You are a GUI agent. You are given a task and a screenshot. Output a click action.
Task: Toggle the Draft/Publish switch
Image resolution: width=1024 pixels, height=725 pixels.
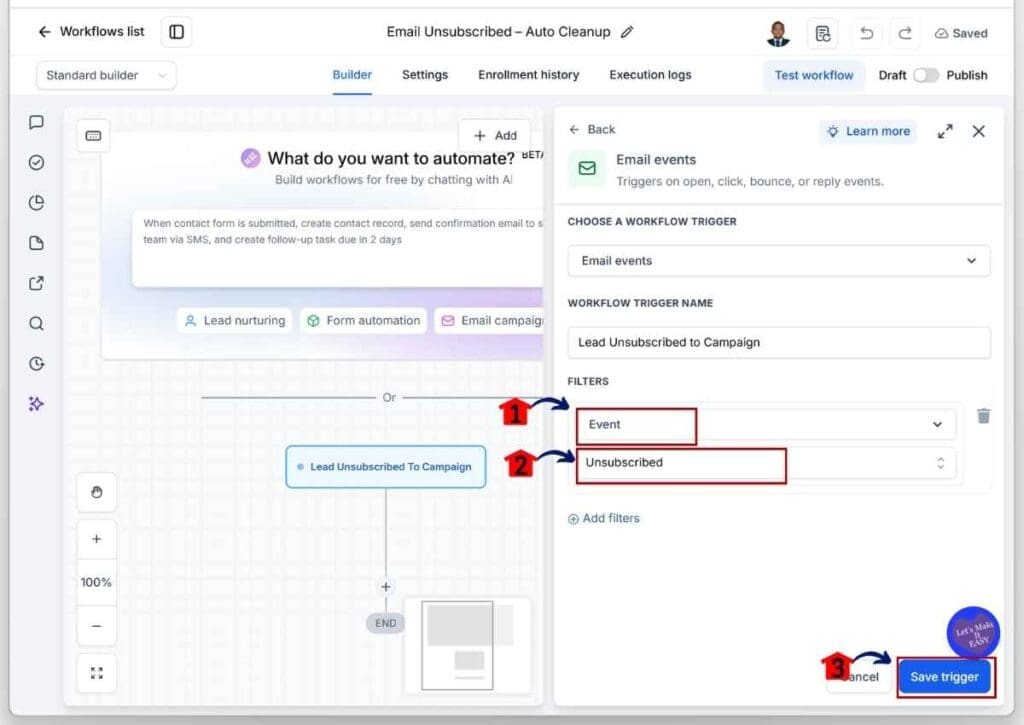(925, 75)
